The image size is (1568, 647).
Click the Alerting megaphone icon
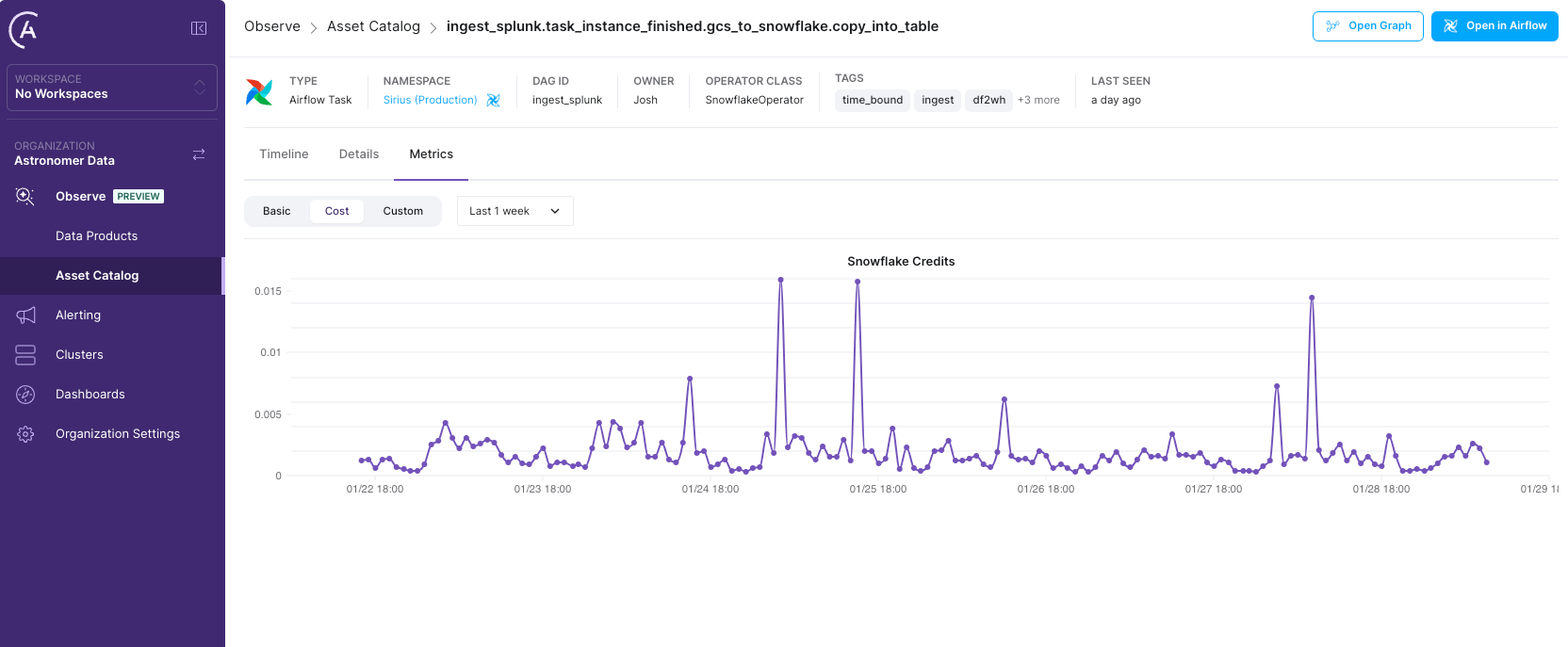coord(25,315)
